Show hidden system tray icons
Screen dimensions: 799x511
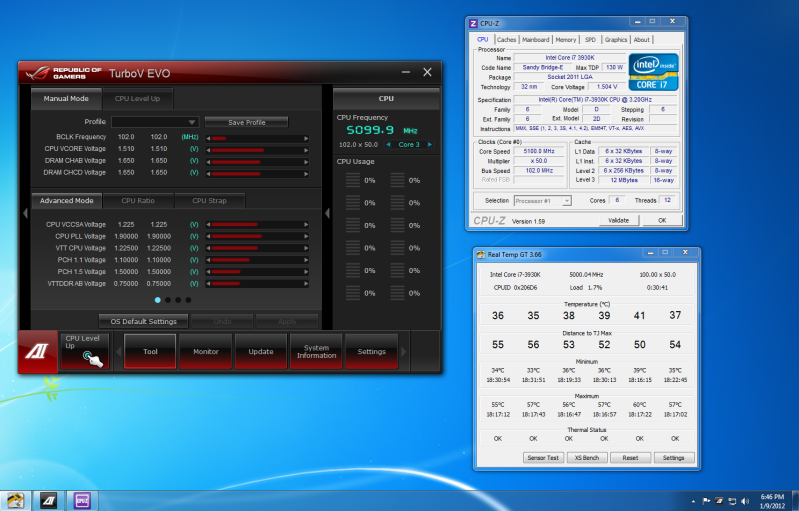(693, 502)
